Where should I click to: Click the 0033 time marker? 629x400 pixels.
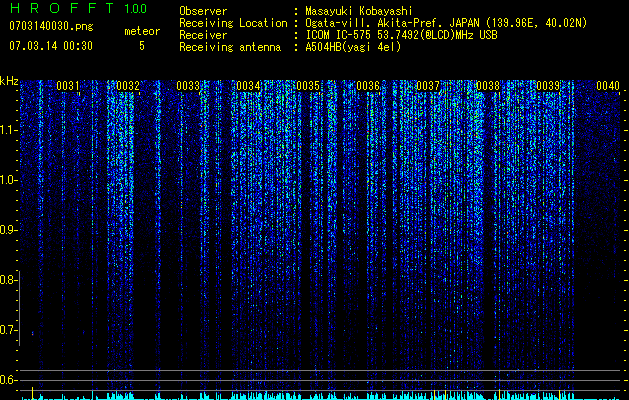[x=188, y=86]
